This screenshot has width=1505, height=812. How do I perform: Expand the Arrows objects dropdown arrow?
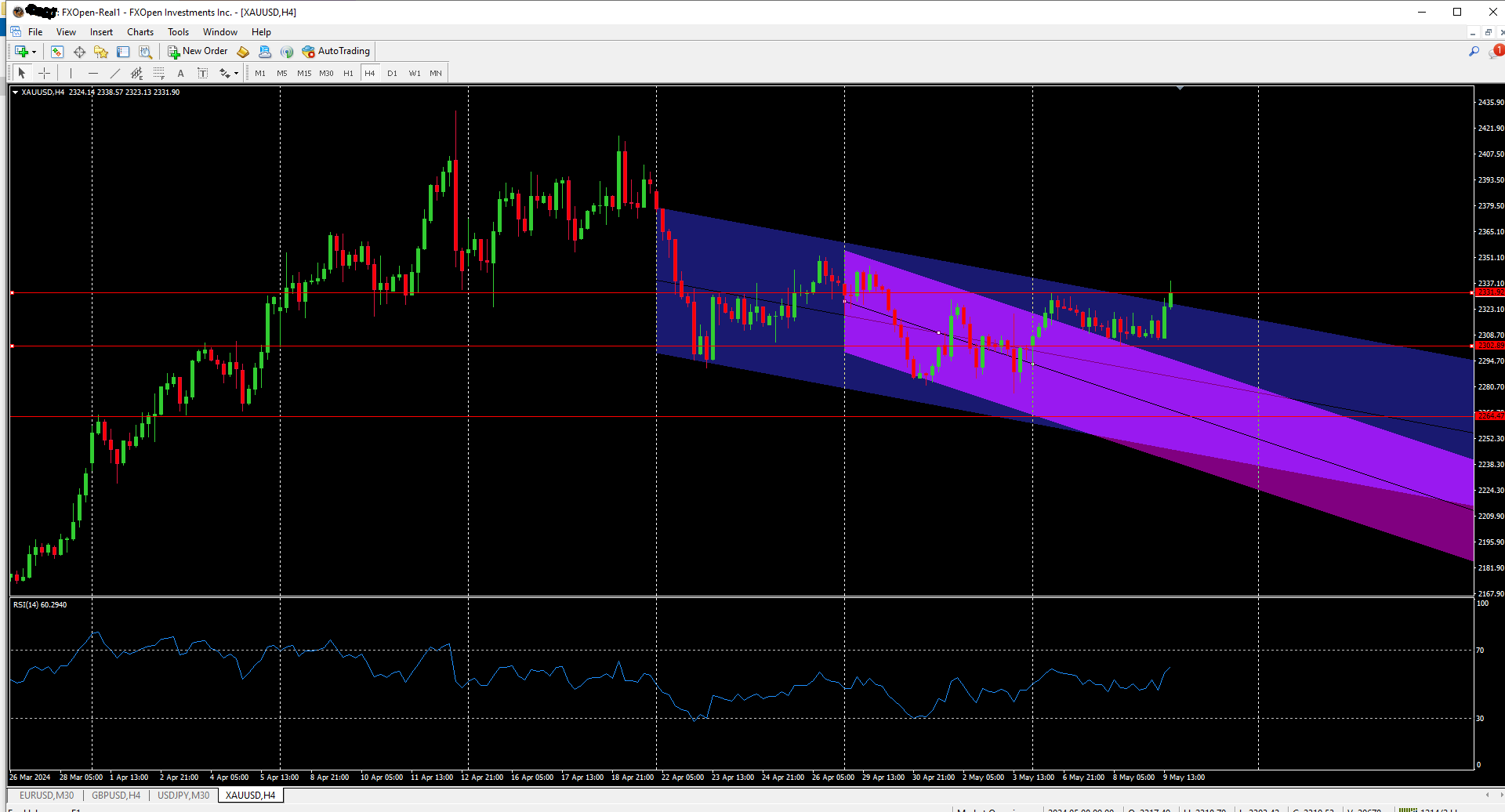point(236,74)
